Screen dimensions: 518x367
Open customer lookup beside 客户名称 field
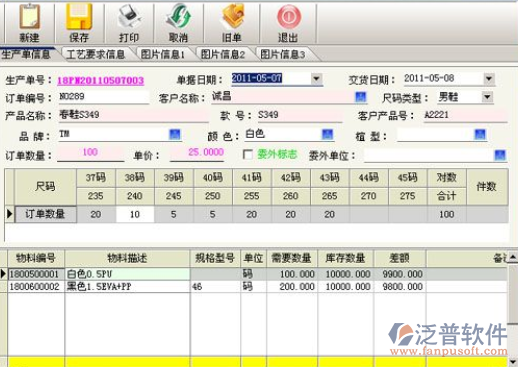click(361, 97)
